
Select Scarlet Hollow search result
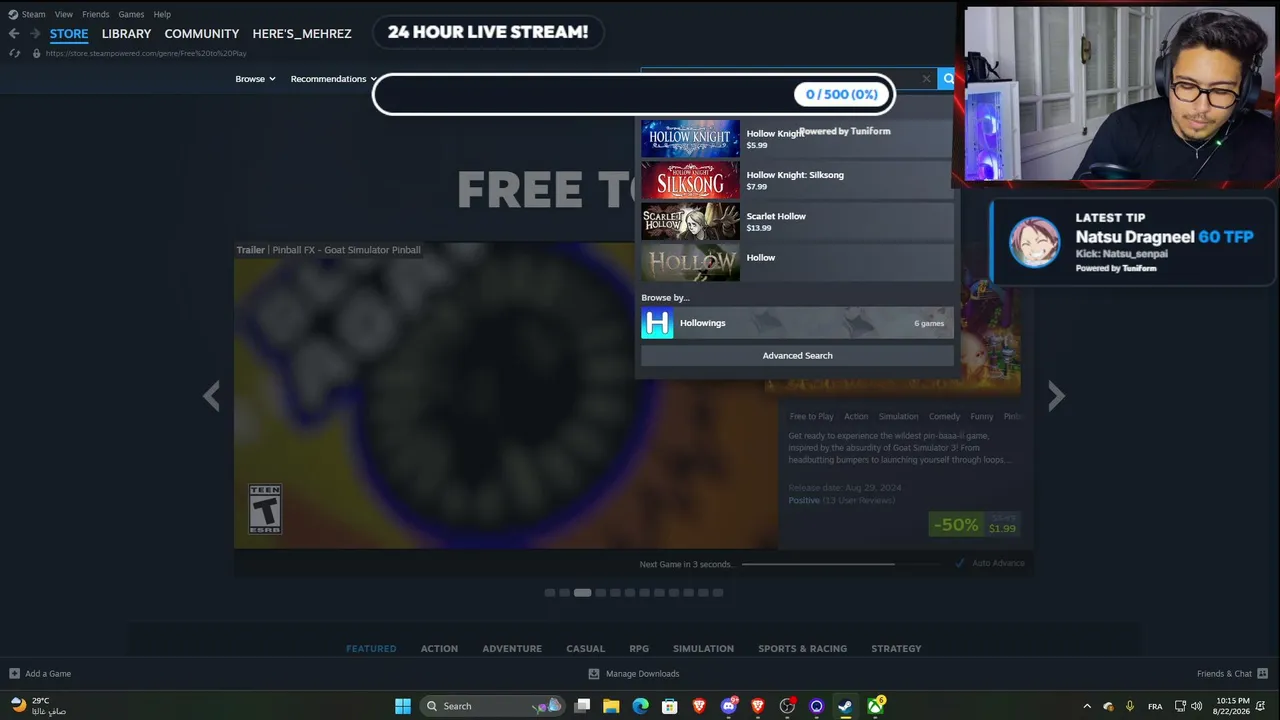[x=797, y=222]
